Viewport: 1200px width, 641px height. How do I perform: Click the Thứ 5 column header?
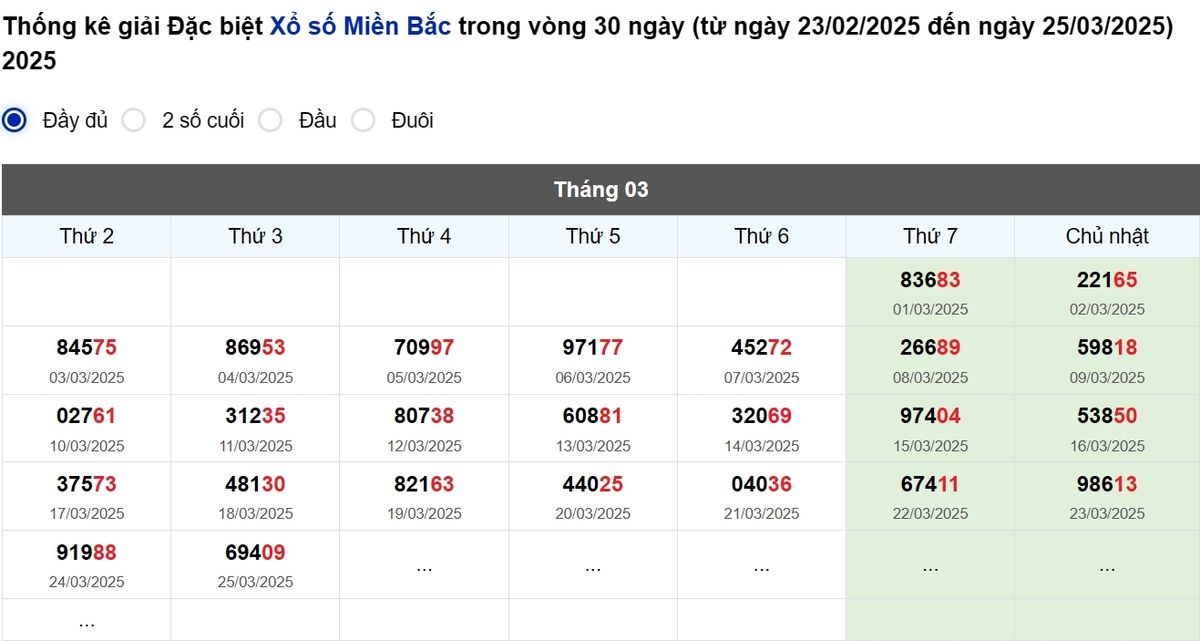tap(593, 236)
